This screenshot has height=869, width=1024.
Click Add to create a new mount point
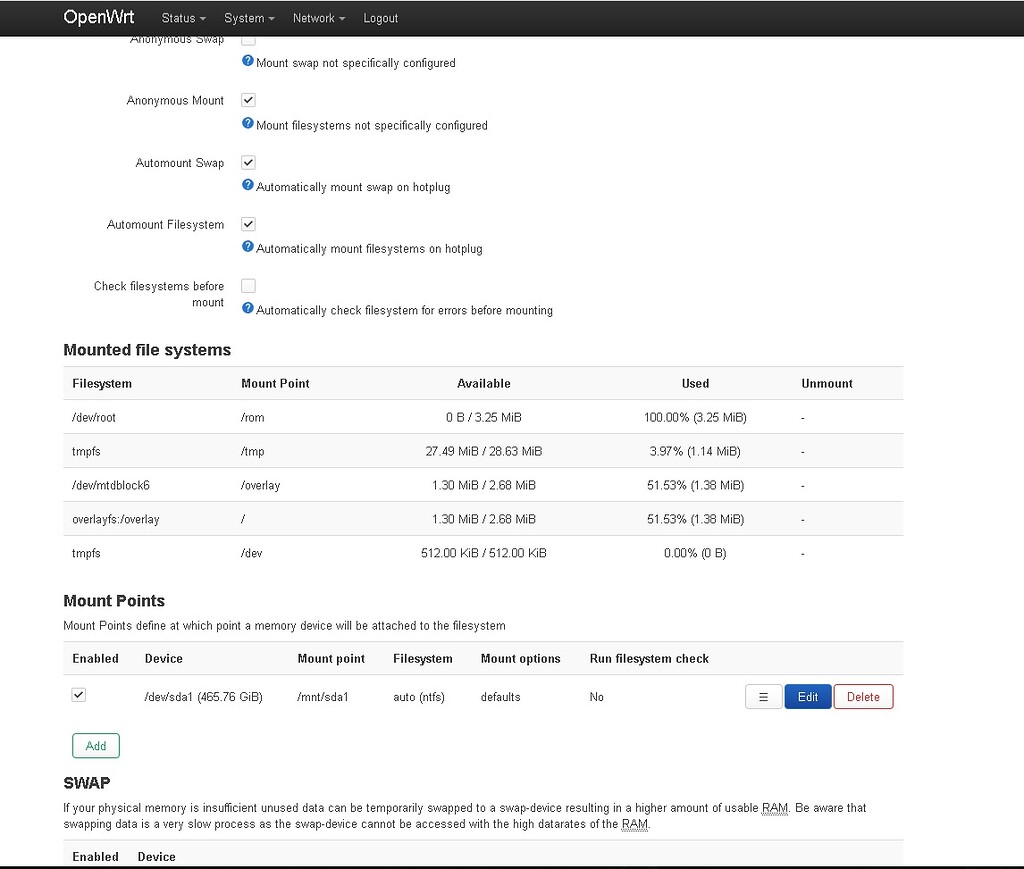tap(95, 745)
